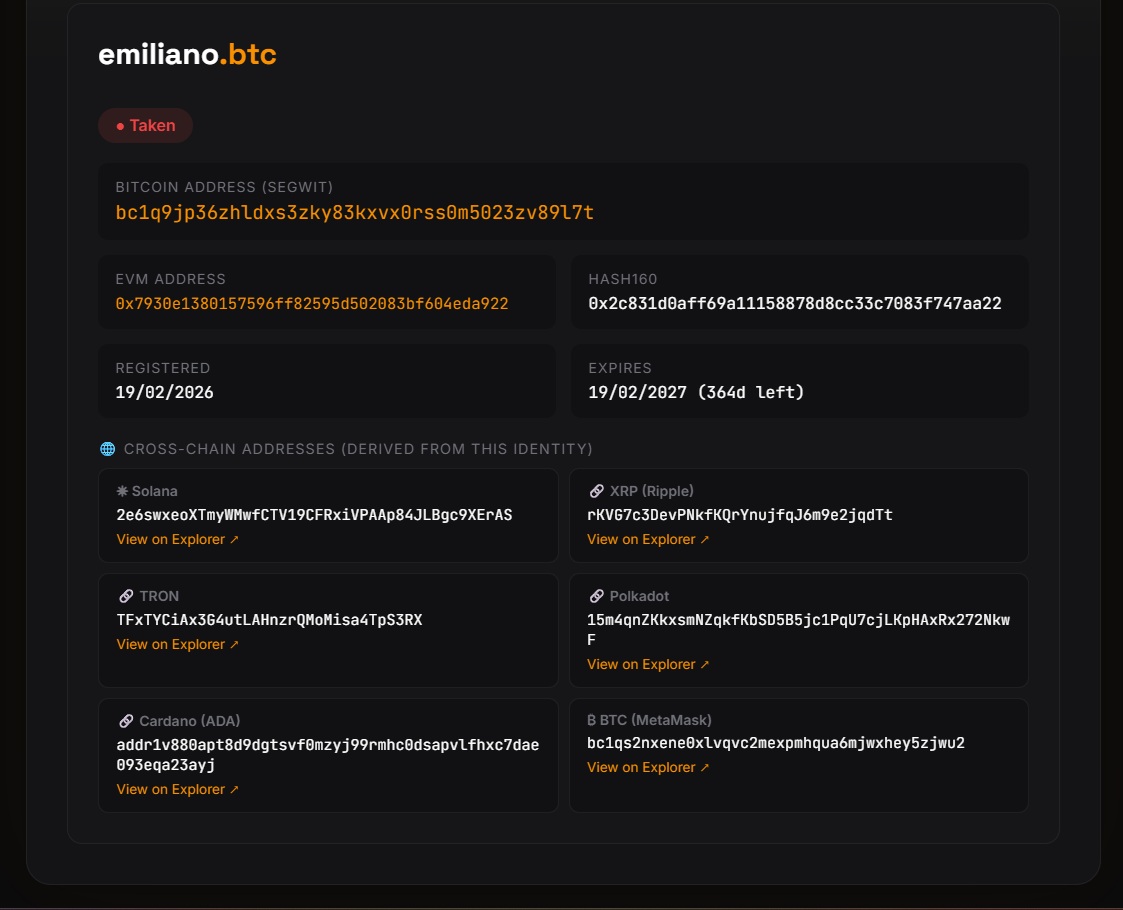This screenshot has width=1123, height=910.
Task: Click the Registered date value
Action: pyautogui.click(x=164, y=392)
